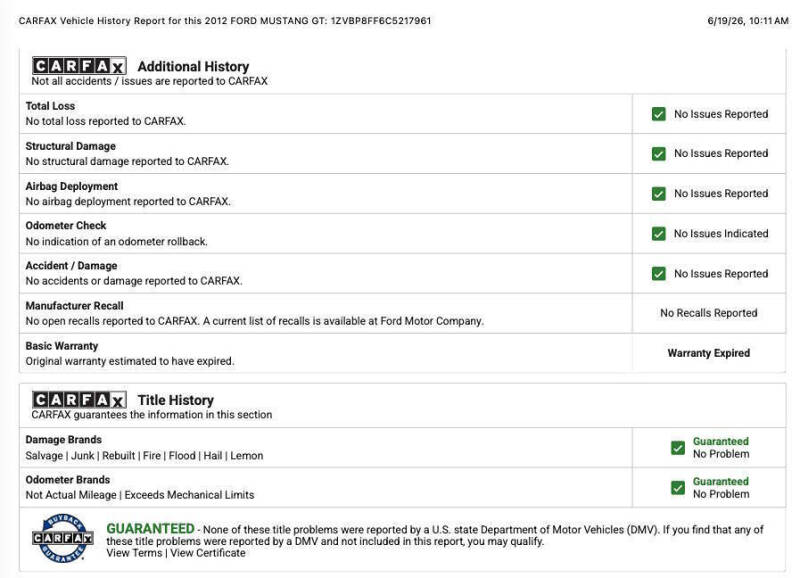Open the View Terms link

(134, 553)
